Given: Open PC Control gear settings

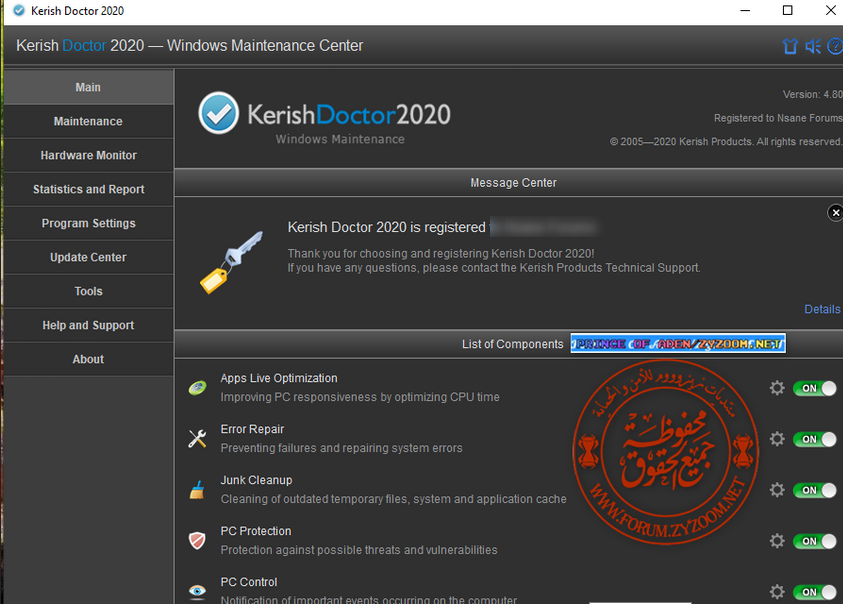Looking at the screenshot, I should coord(777,592).
